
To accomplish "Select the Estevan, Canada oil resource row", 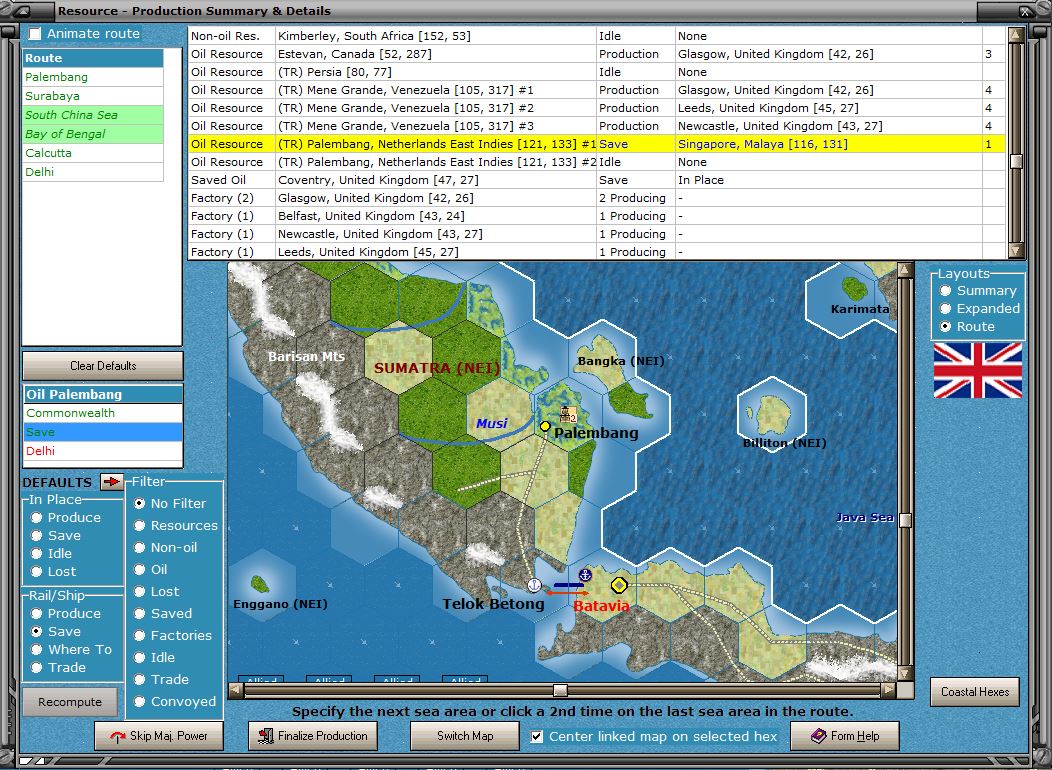I will click(x=596, y=54).
